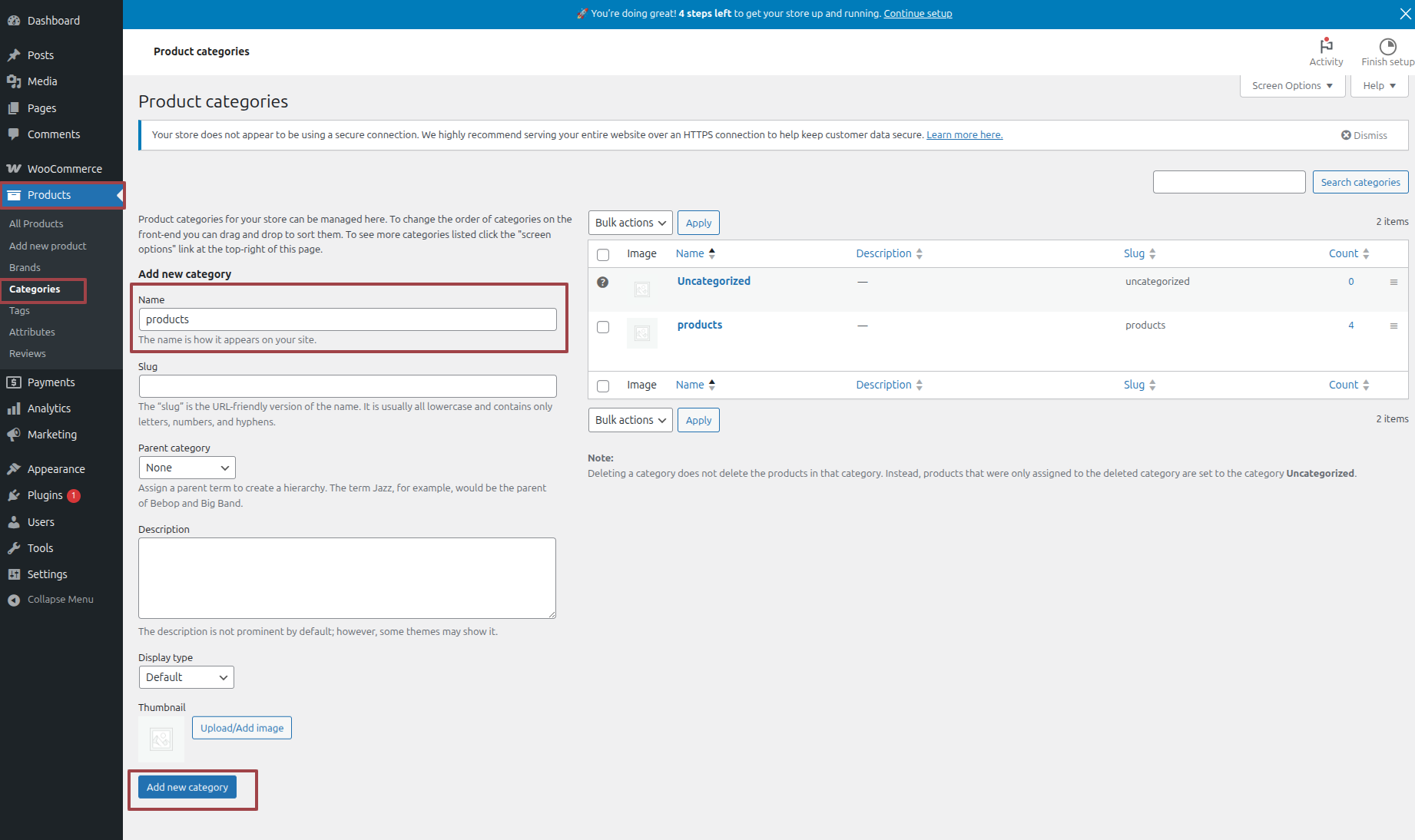Click the products category thumbnail image

[x=642, y=333]
